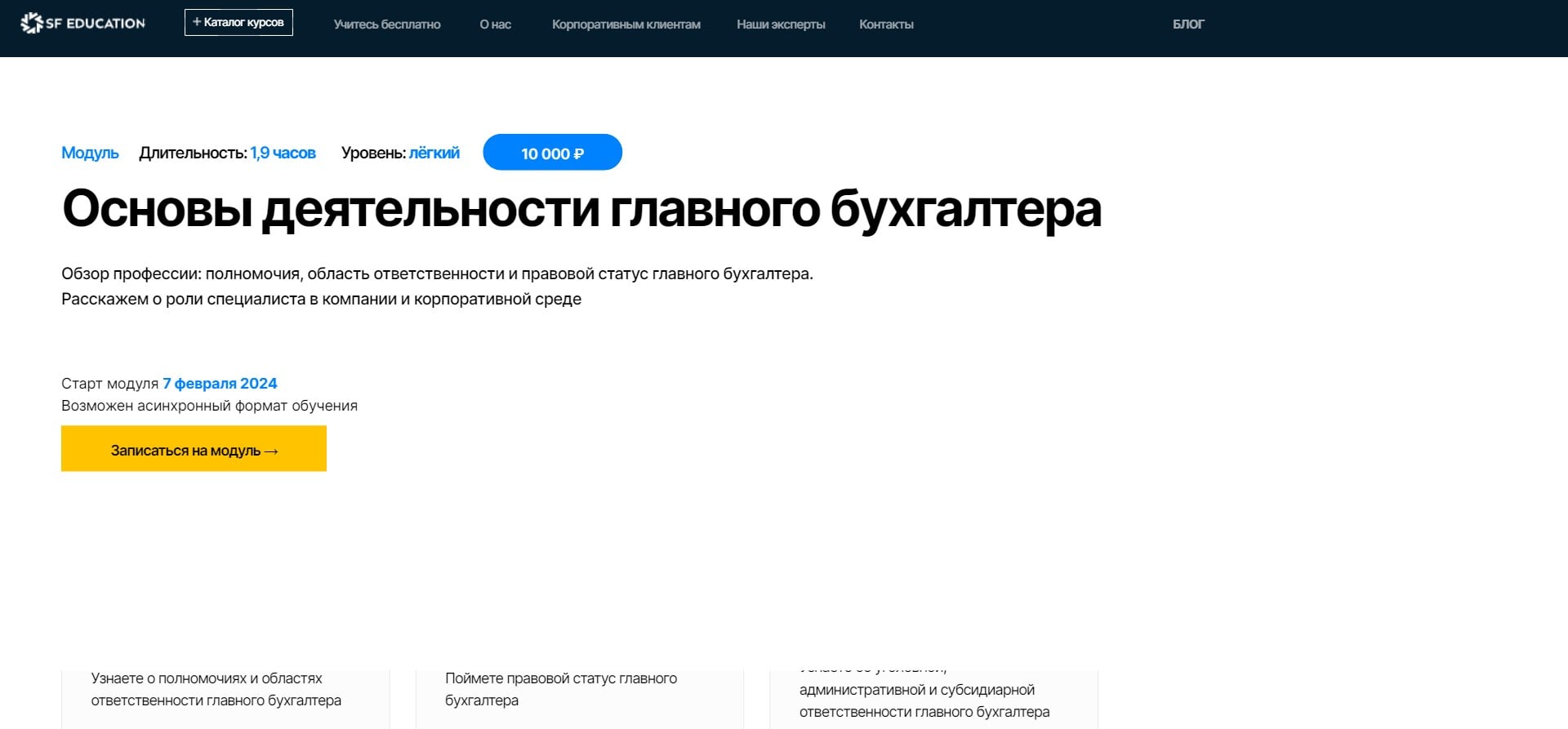Click the blue Модуль label
The image size is (1568, 729).
pyautogui.click(x=90, y=153)
